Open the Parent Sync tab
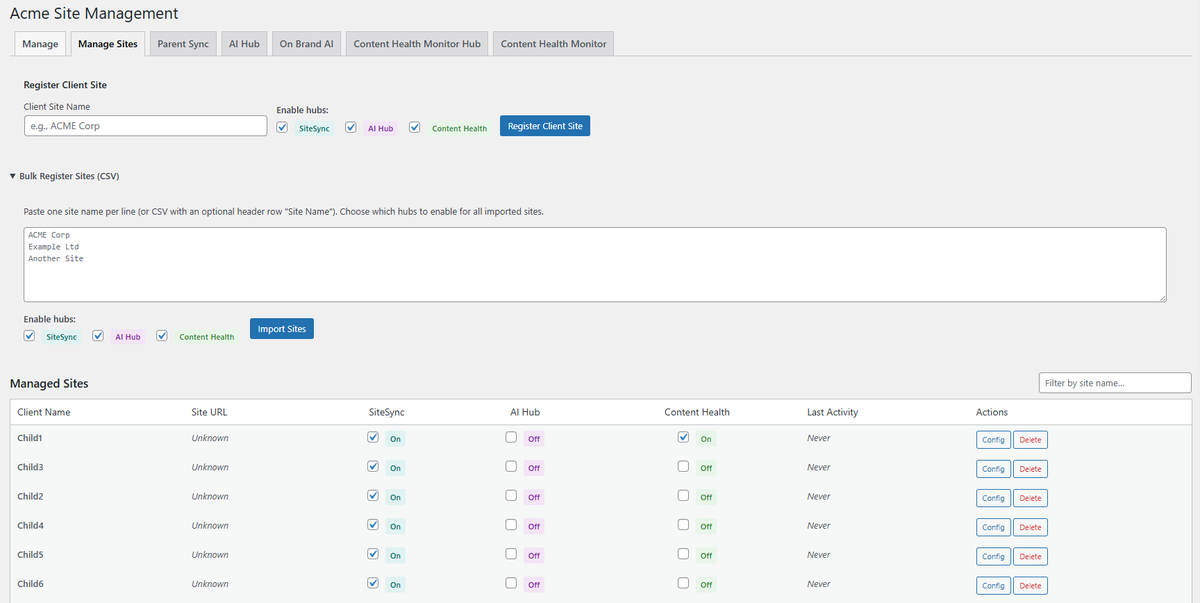Screen dimensions: 1200x603 pos(183,44)
